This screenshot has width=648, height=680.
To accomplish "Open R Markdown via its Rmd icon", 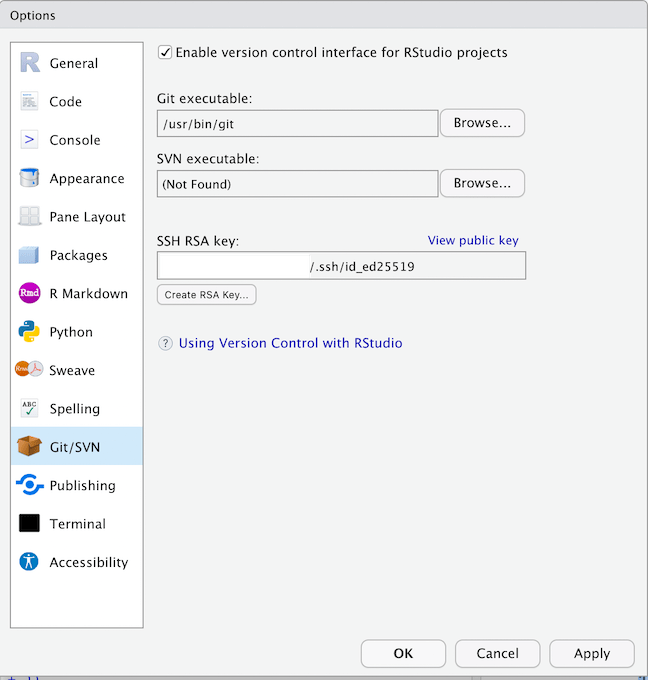I will (x=30, y=294).
